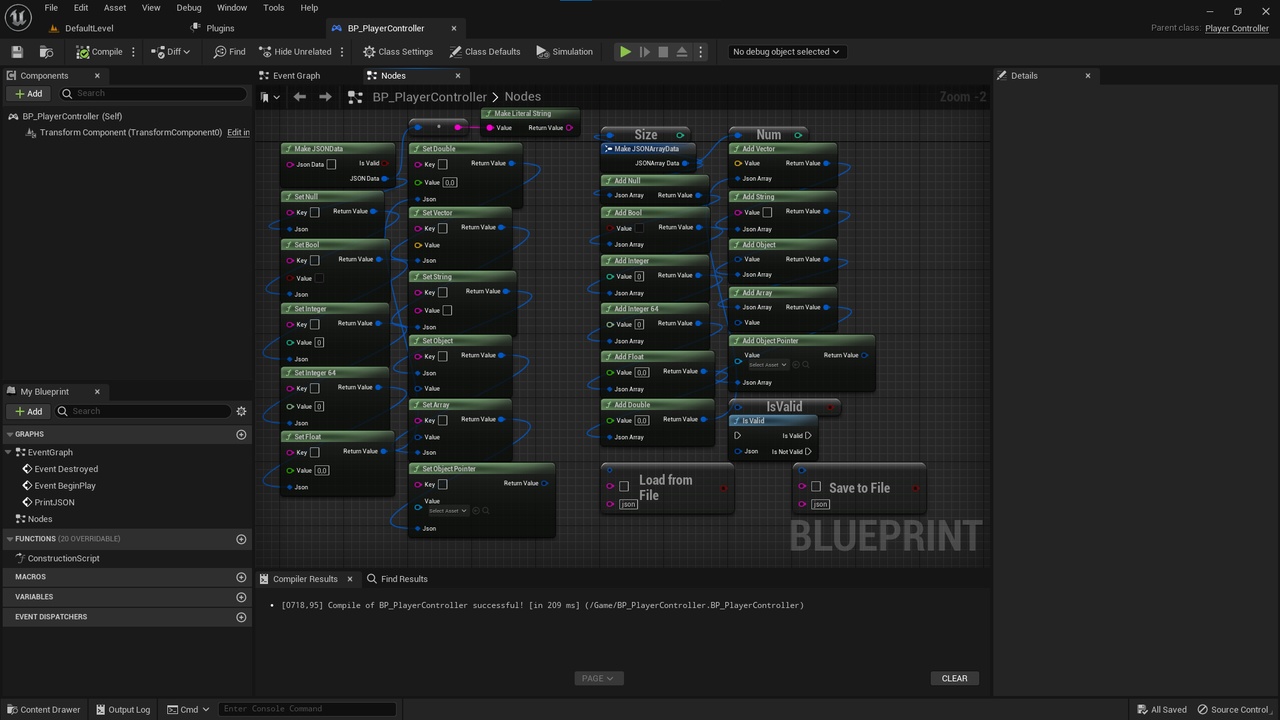Click Value field on Set Integer node

click(319, 342)
